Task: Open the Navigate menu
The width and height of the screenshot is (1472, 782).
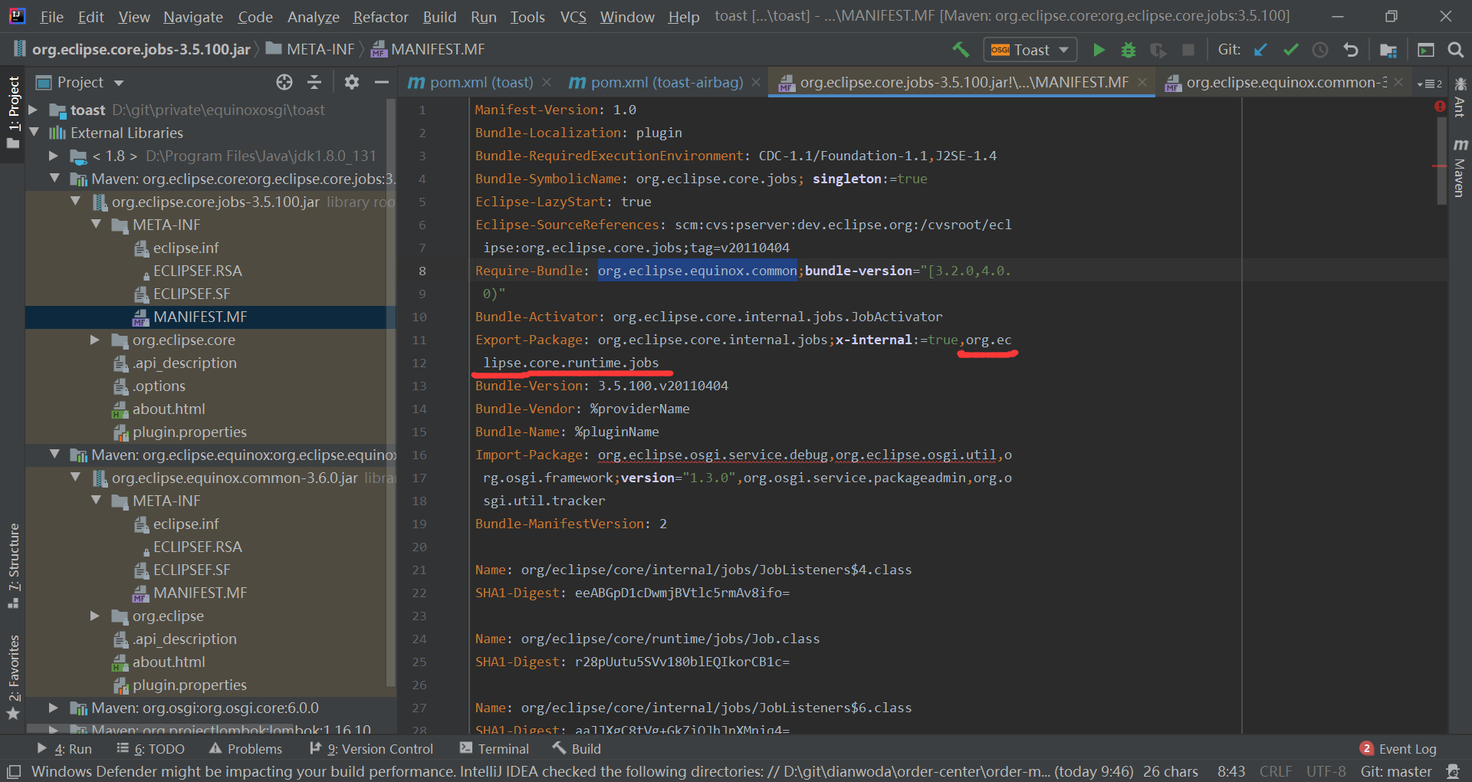Action: (x=192, y=16)
